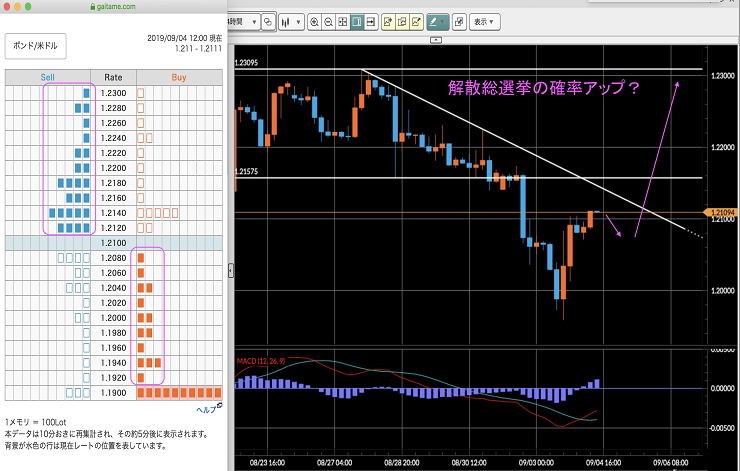740x471 pixels.
Task: Jump to latest bar arrow icon
Action: coord(371,22)
